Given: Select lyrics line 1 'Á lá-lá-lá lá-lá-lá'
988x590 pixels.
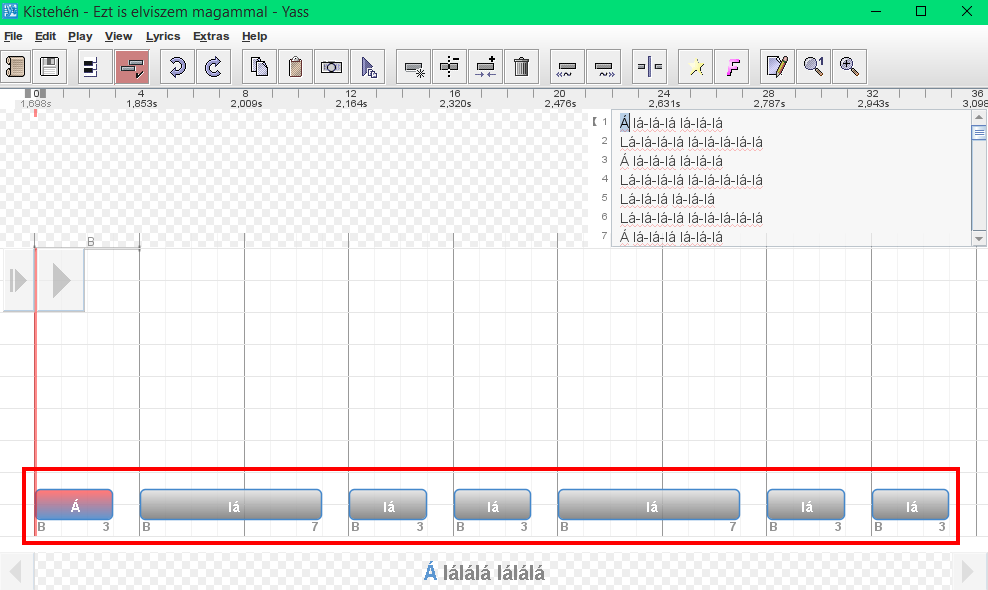Looking at the screenshot, I should (671, 123).
